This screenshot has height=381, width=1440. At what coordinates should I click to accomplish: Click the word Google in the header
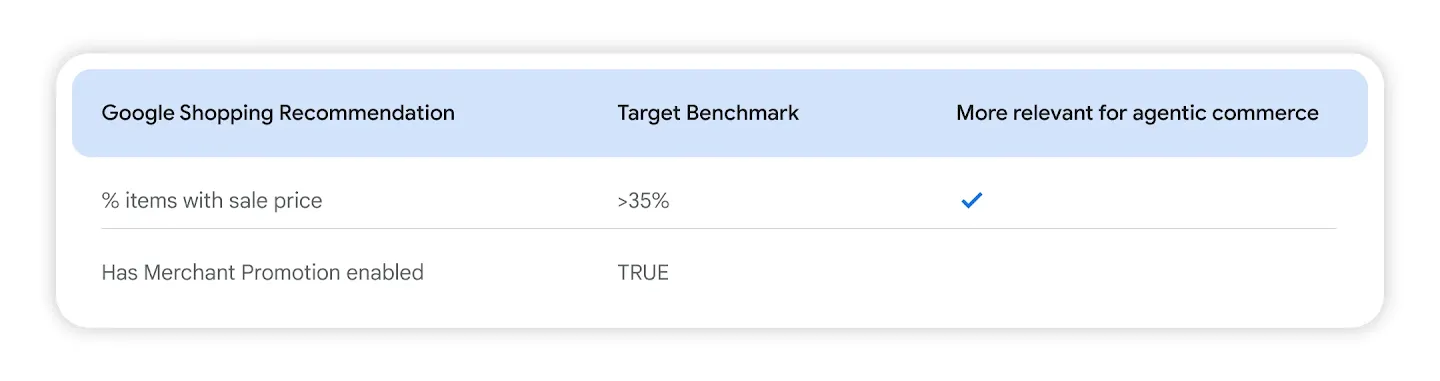pos(138,113)
